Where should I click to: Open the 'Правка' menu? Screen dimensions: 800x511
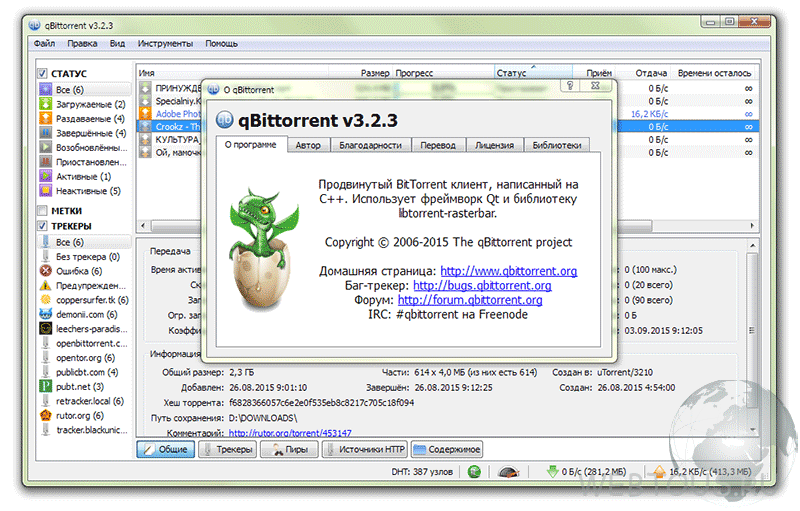coord(82,43)
